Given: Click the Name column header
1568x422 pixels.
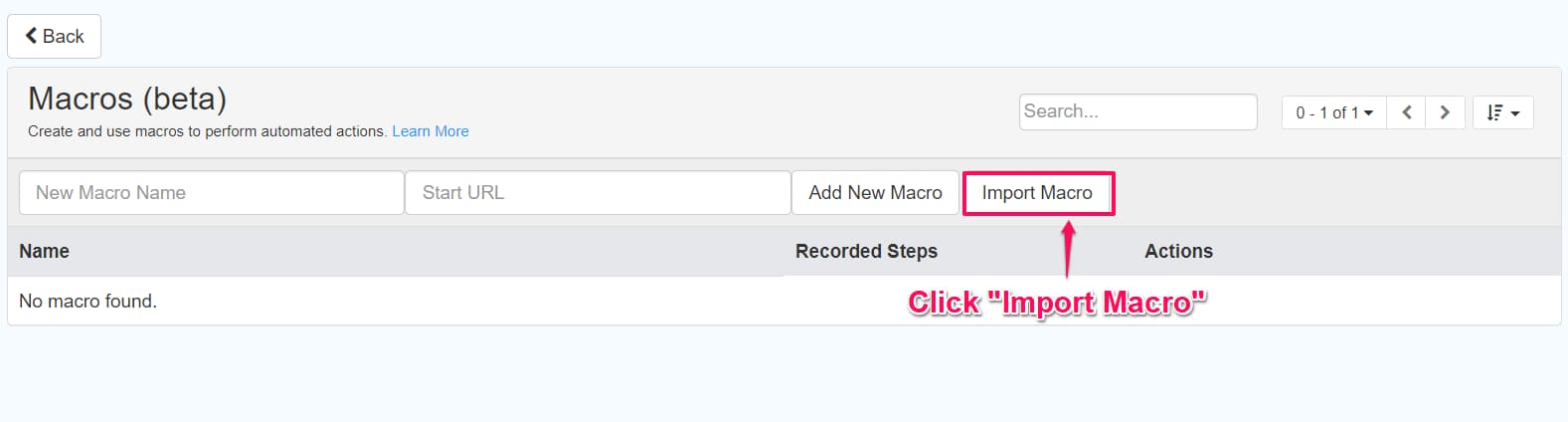Looking at the screenshot, I should pos(45,251).
